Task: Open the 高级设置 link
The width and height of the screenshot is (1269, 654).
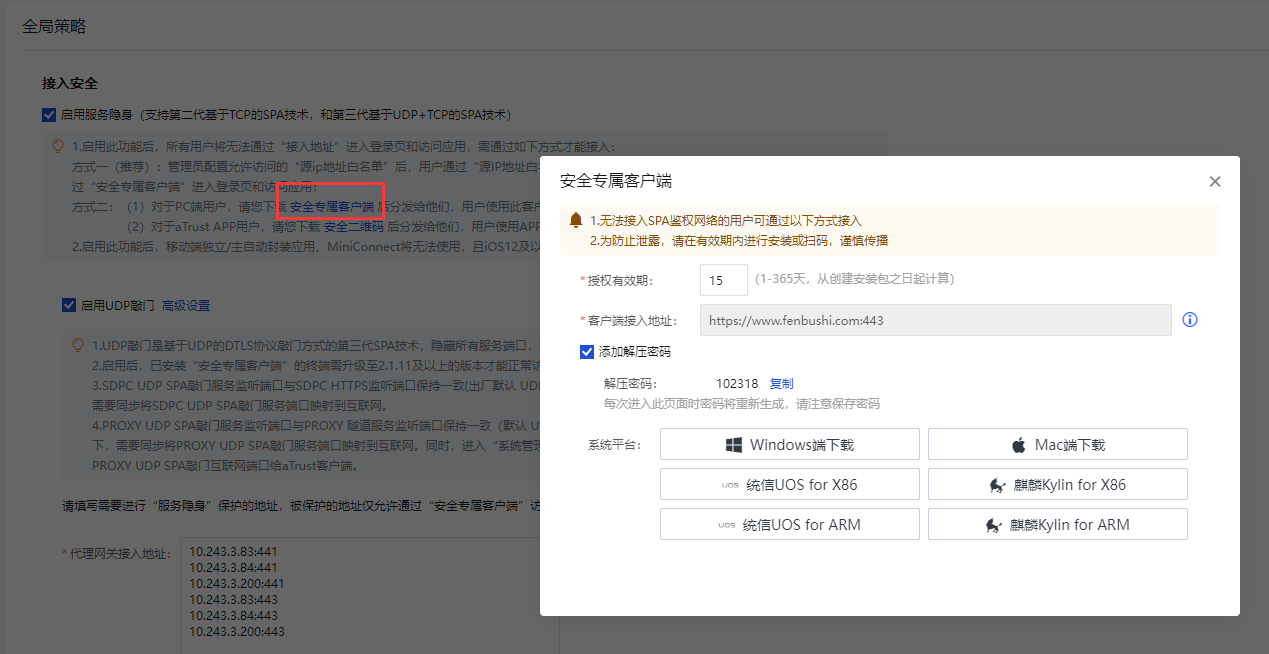Action: click(186, 305)
